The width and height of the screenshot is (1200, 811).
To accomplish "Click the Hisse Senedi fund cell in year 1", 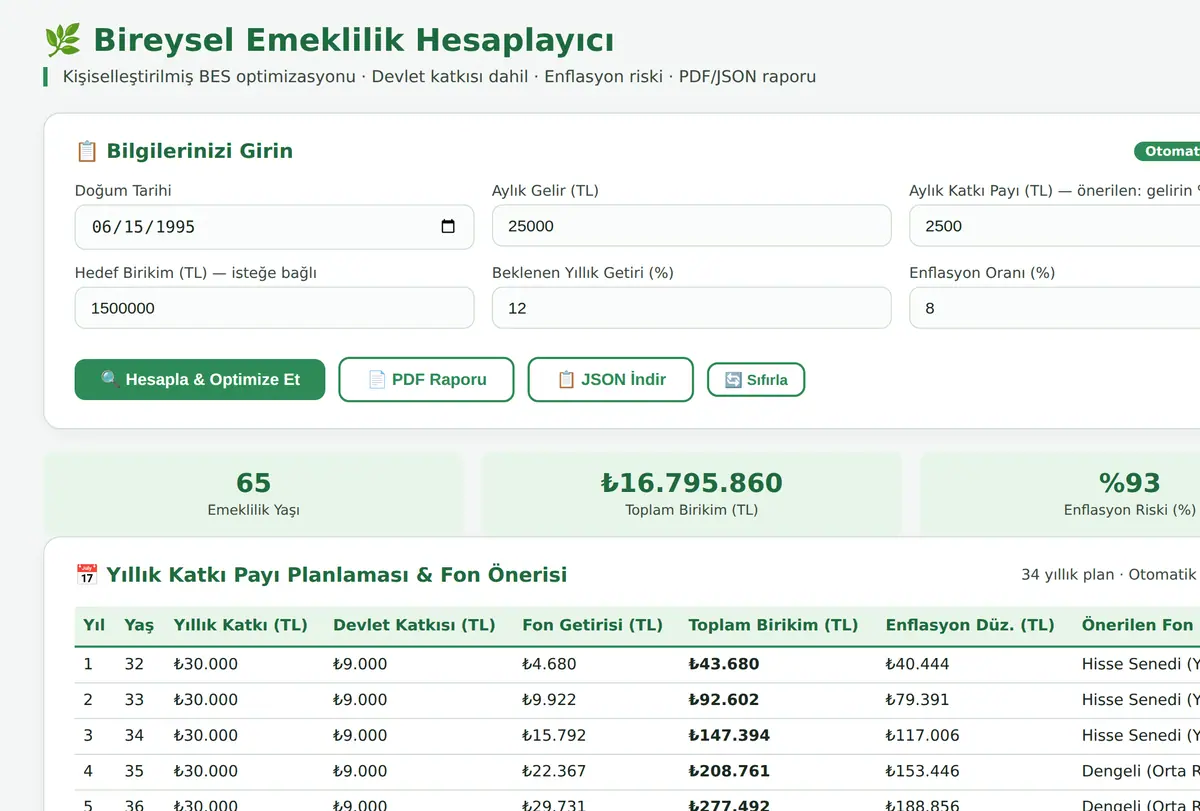I will click(1140, 664).
